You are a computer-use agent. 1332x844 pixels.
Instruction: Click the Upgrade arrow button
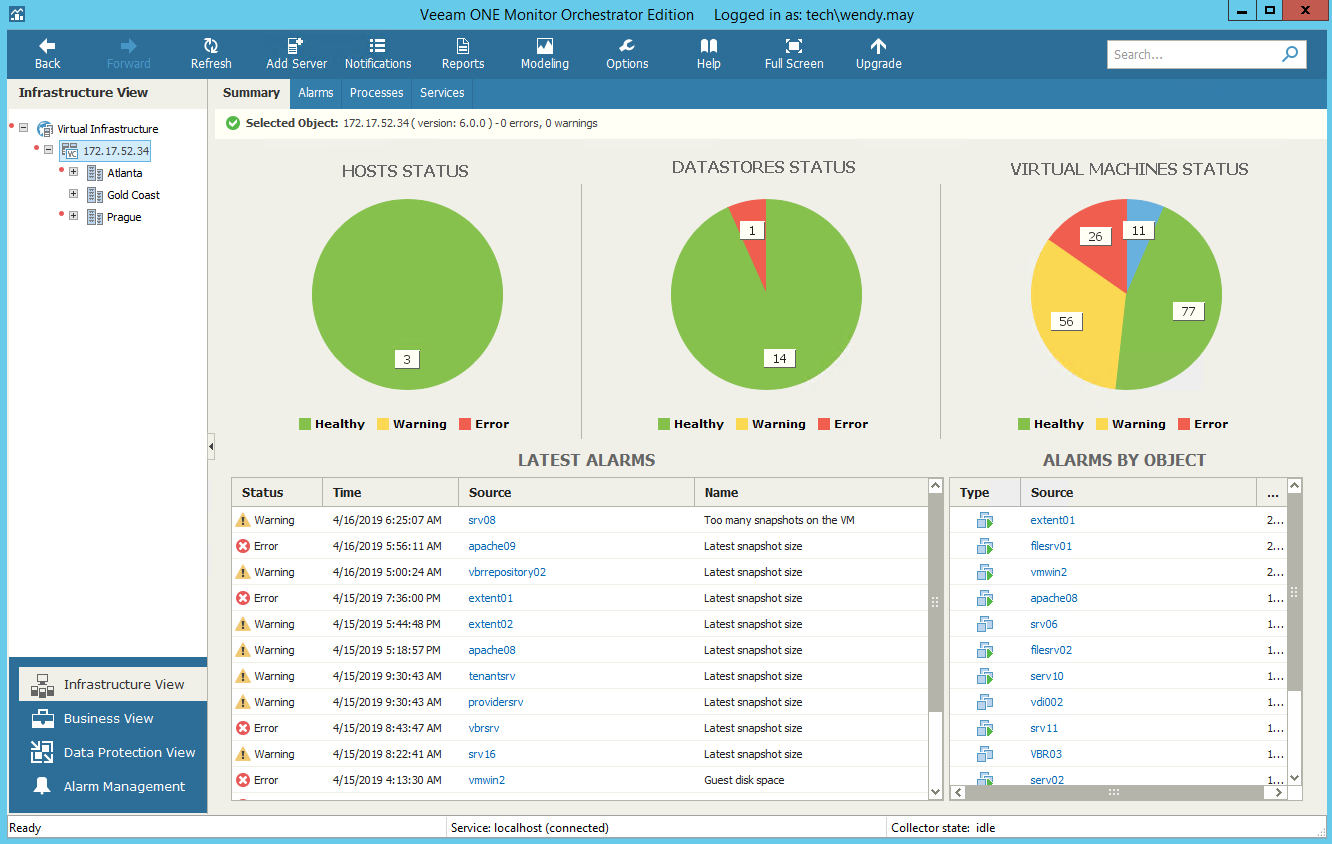point(878,46)
